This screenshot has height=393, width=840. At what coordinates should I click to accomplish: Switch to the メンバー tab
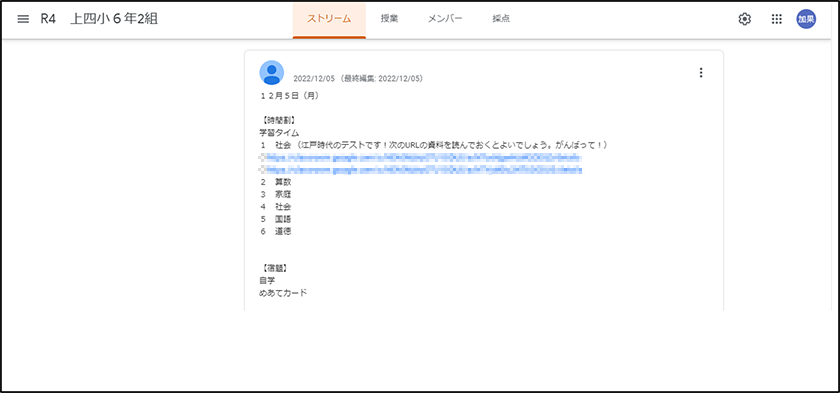pyautogui.click(x=445, y=19)
